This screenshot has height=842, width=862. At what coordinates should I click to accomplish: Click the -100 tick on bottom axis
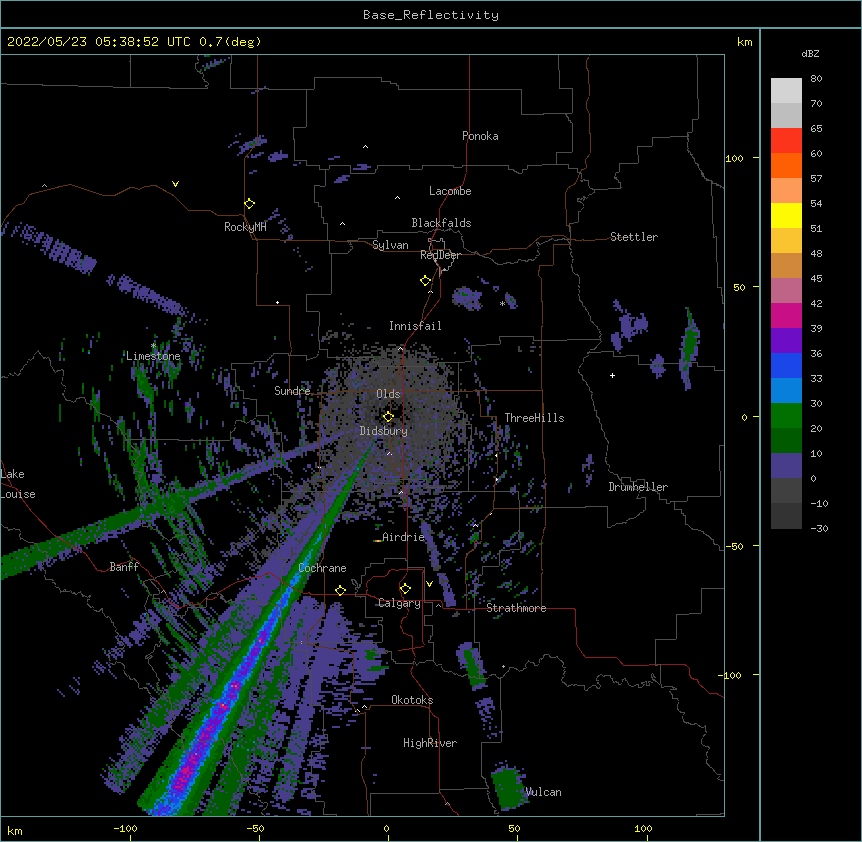pyautogui.click(x=126, y=828)
